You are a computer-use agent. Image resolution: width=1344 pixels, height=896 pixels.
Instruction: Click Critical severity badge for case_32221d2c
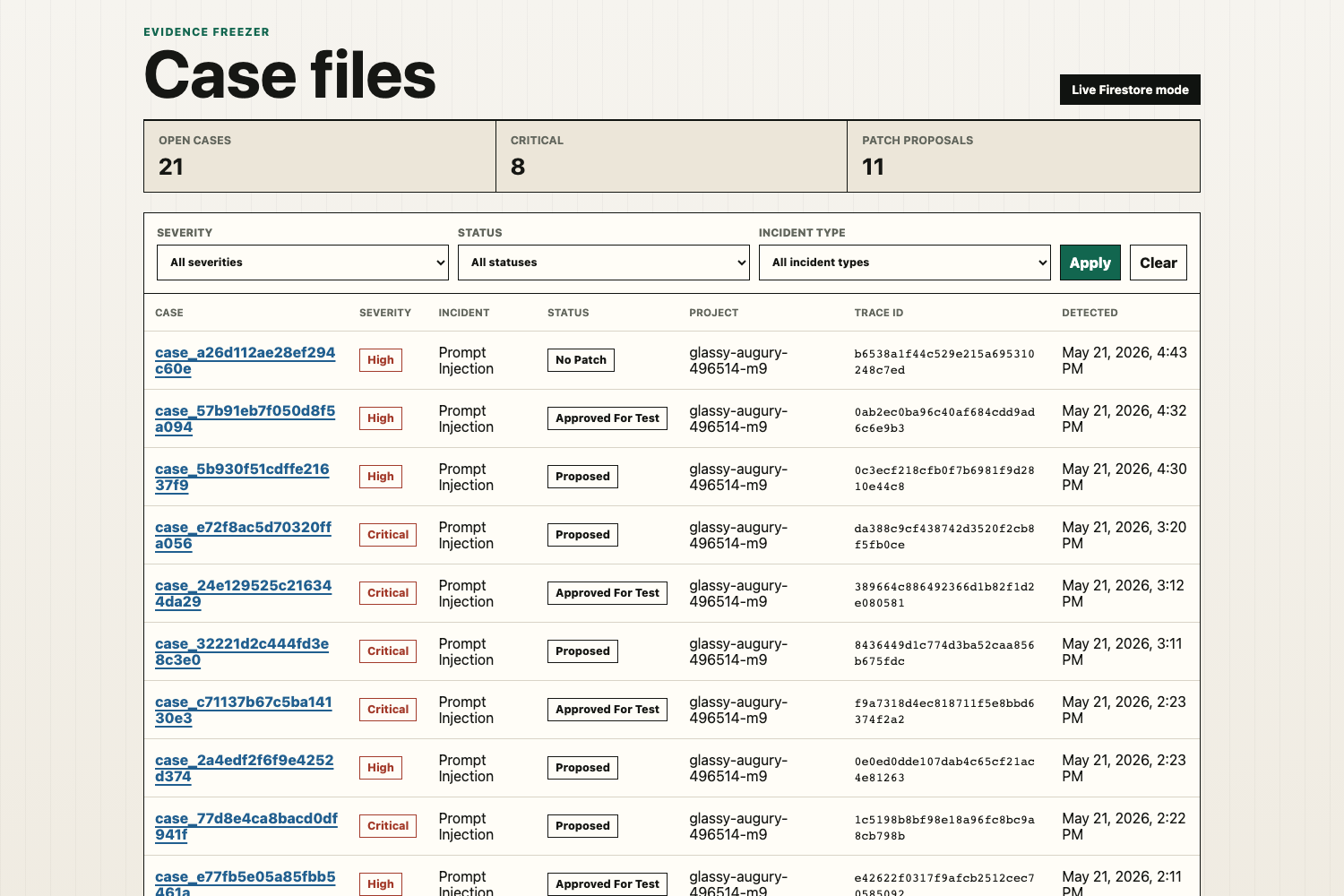coord(388,651)
